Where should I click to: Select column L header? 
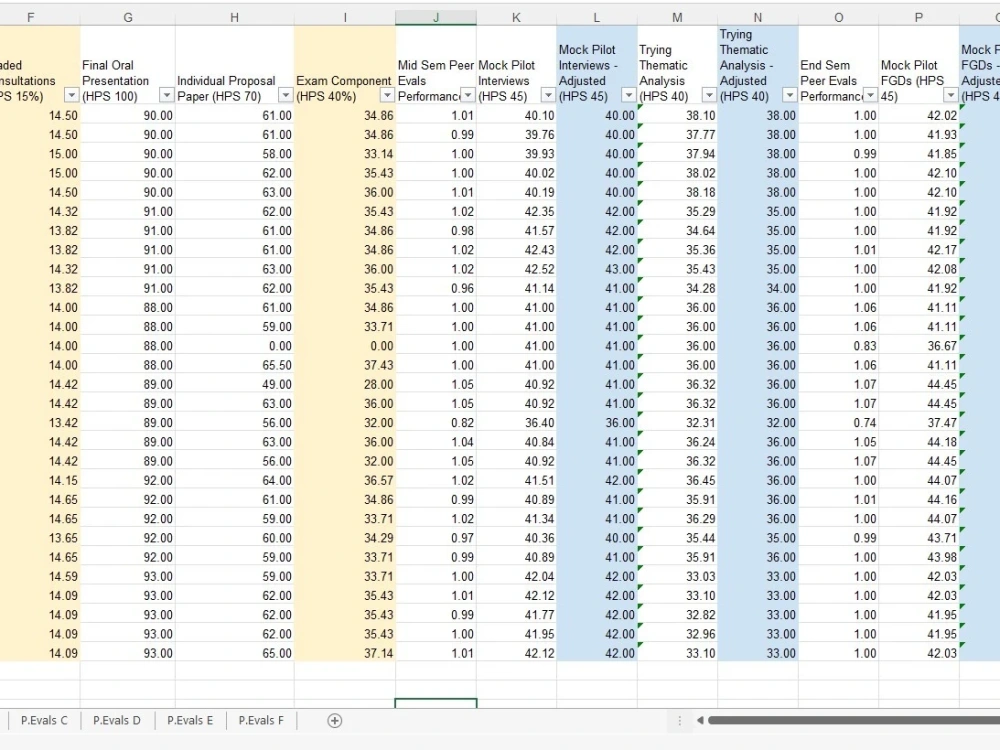click(597, 18)
